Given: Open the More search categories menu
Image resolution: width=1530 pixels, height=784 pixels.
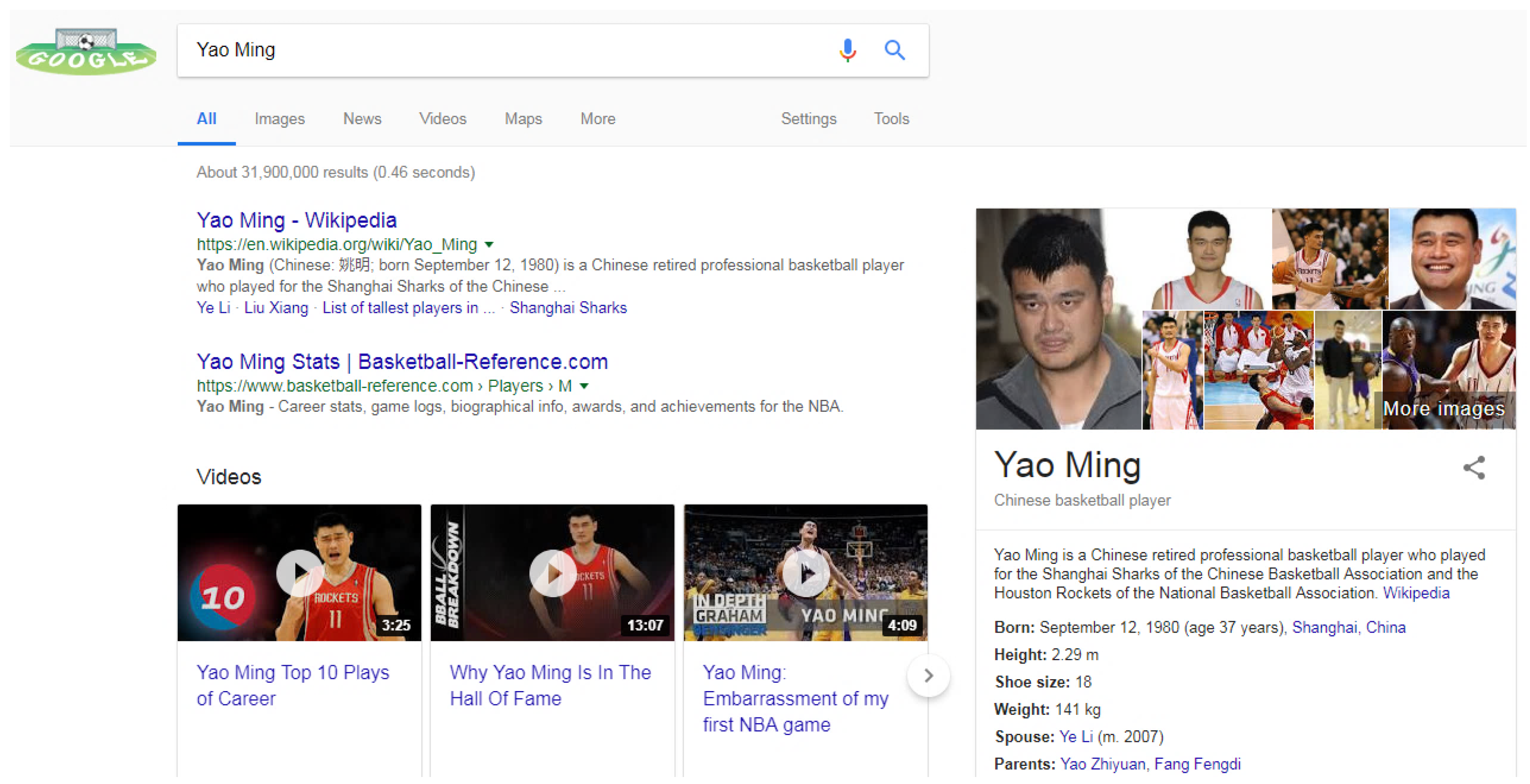Looking at the screenshot, I should tap(597, 119).
